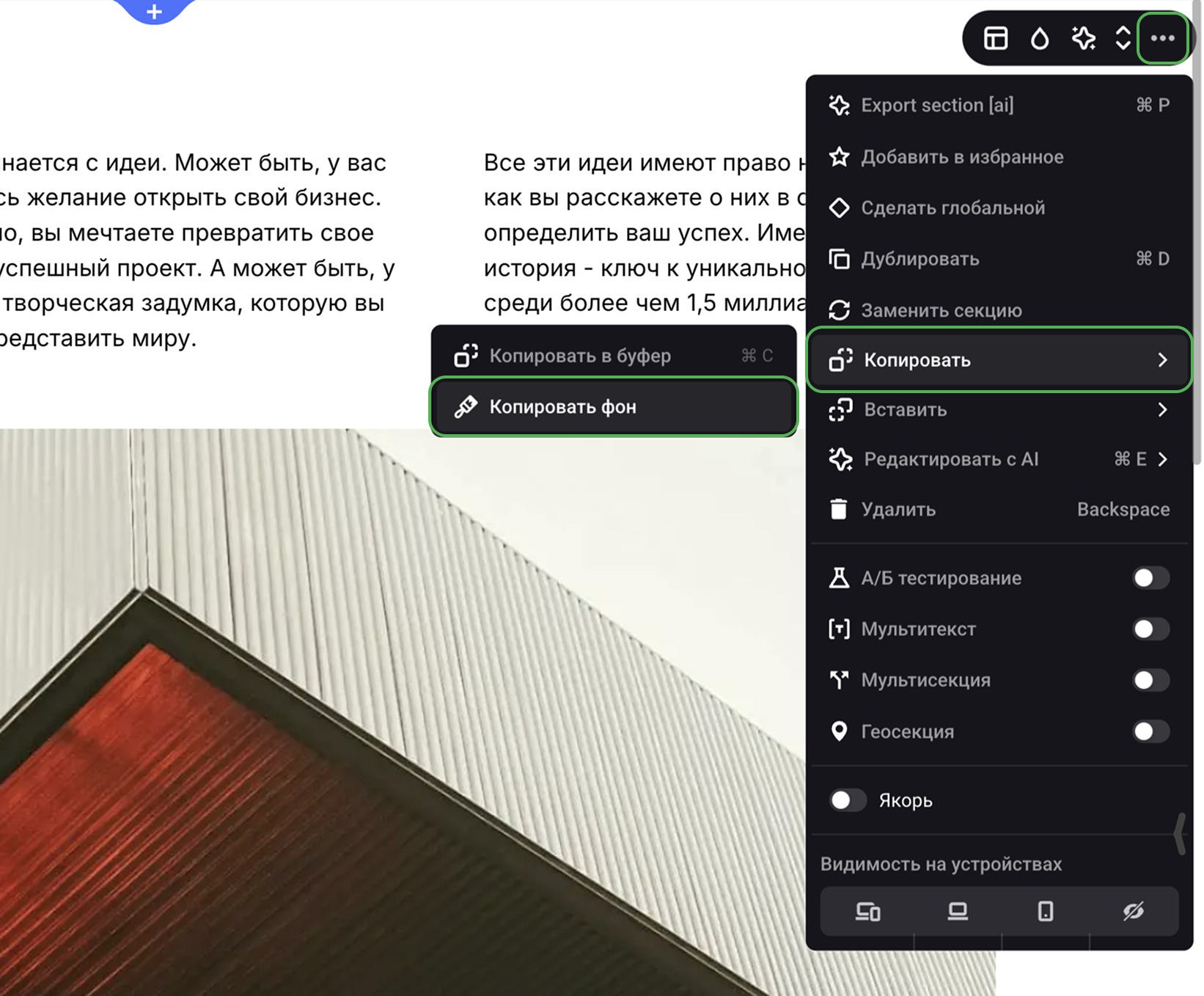Click the branch icon beside Мультисекция
Viewport: 1204px width, 996px height.
pos(839,680)
